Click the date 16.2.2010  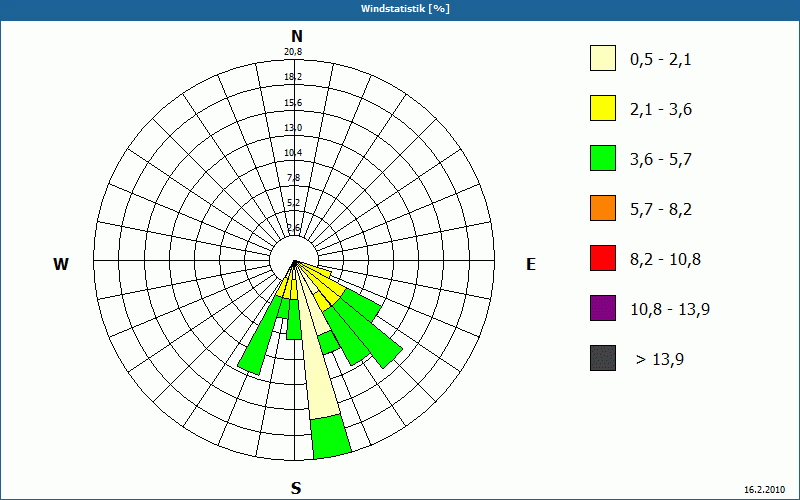765,489
